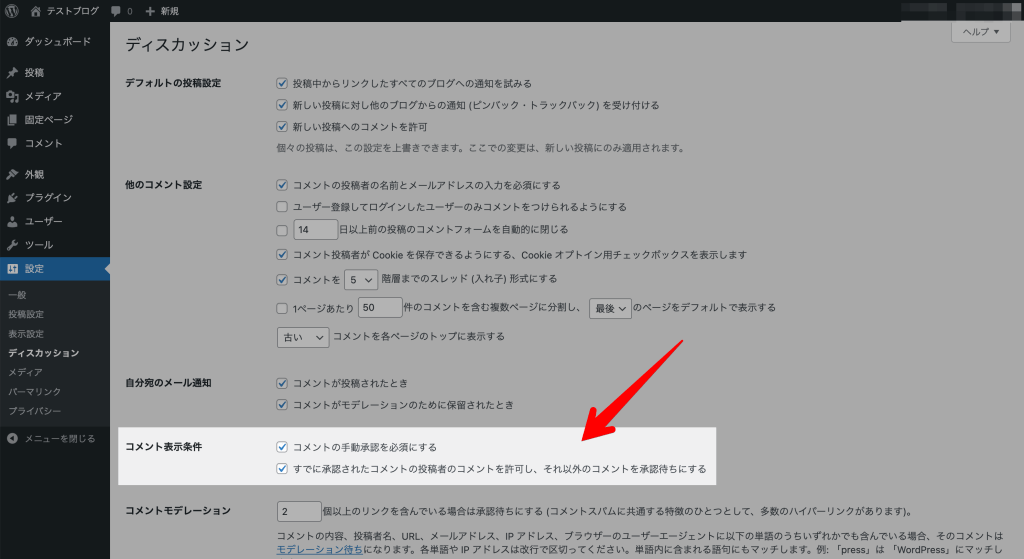The width and height of the screenshot is (1024, 559).
Task: Go to テストブログ site link
Action: [72, 11]
